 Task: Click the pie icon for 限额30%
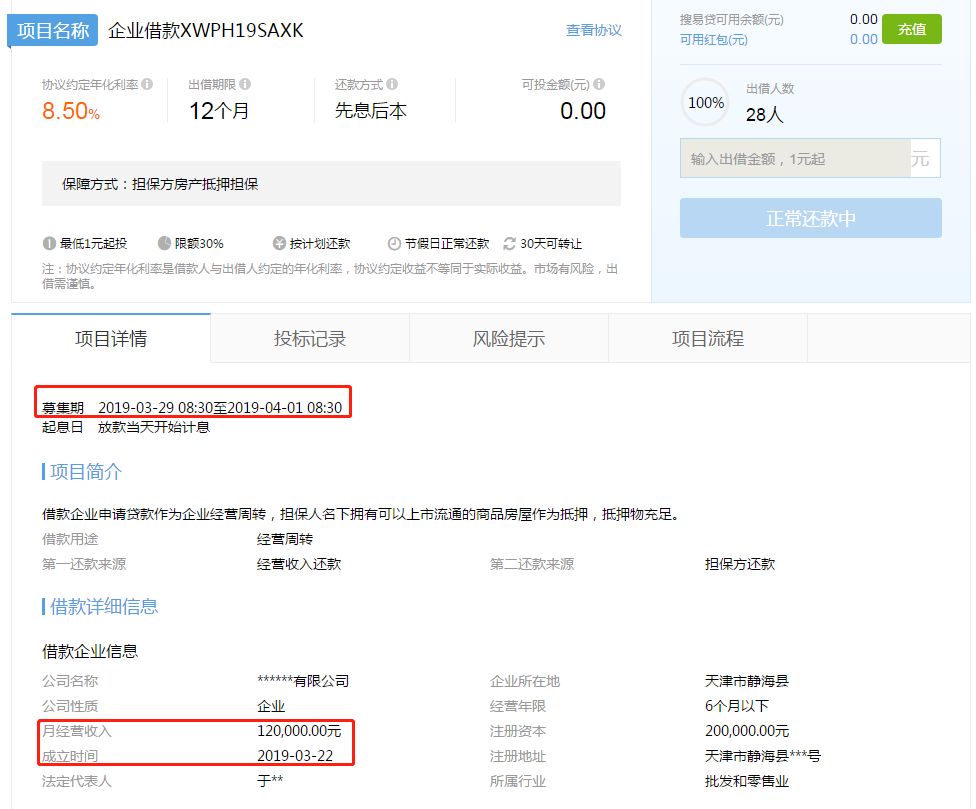click(x=164, y=244)
